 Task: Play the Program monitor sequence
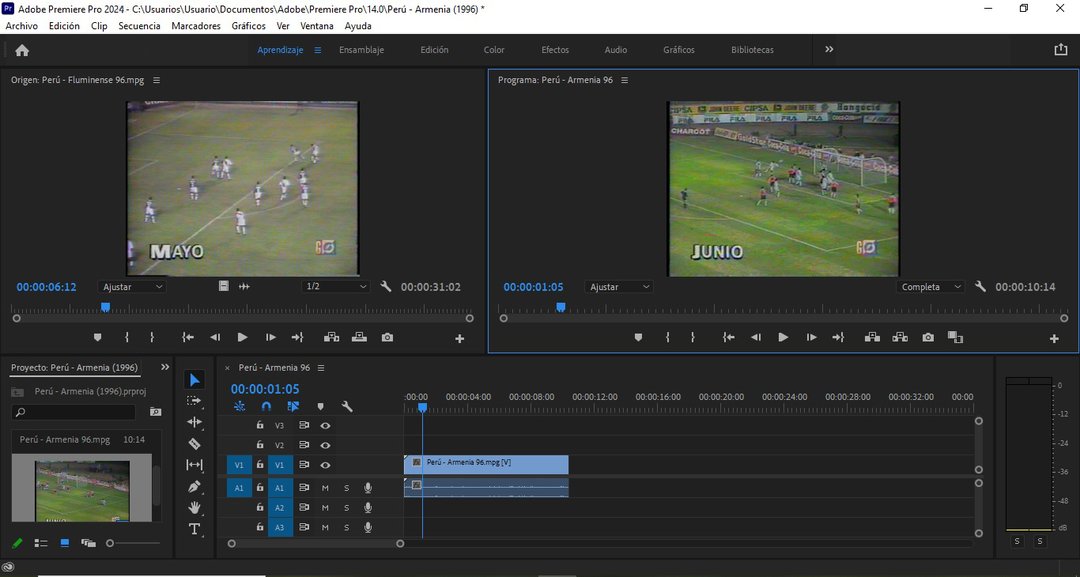click(783, 337)
